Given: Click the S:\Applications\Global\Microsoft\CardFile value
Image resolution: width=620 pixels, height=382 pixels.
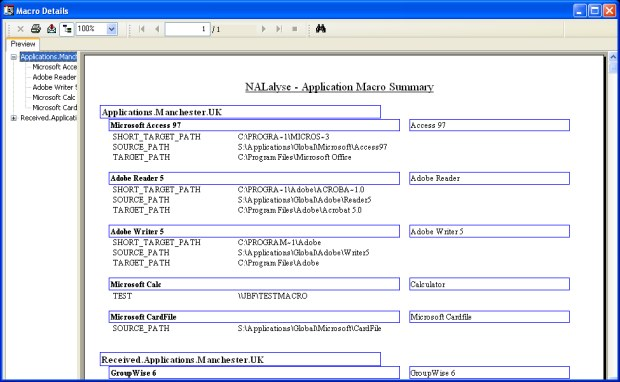Looking at the screenshot, I should coord(310,328).
